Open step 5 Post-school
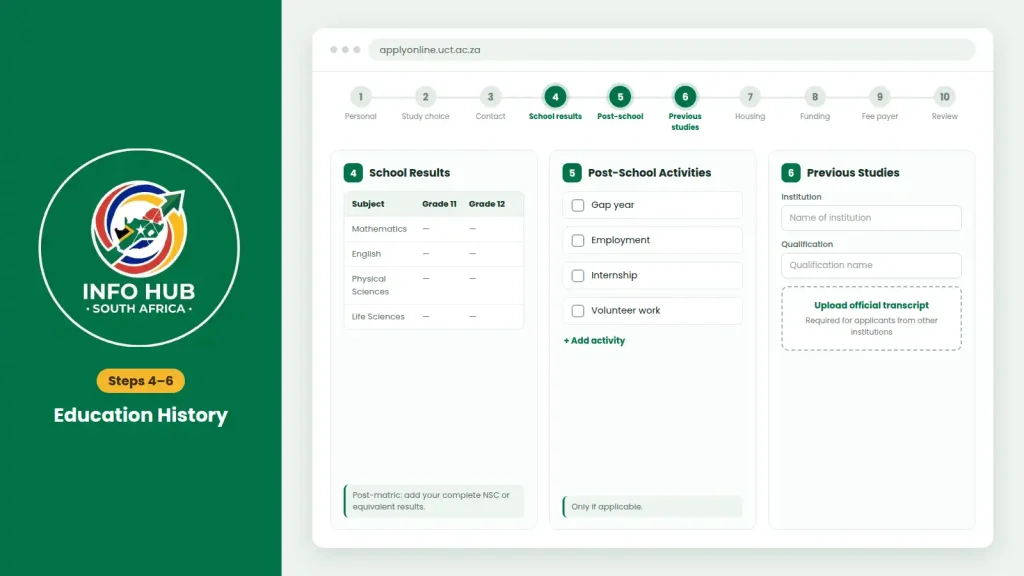Viewport: 1024px width, 576px height. tap(620, 97)
